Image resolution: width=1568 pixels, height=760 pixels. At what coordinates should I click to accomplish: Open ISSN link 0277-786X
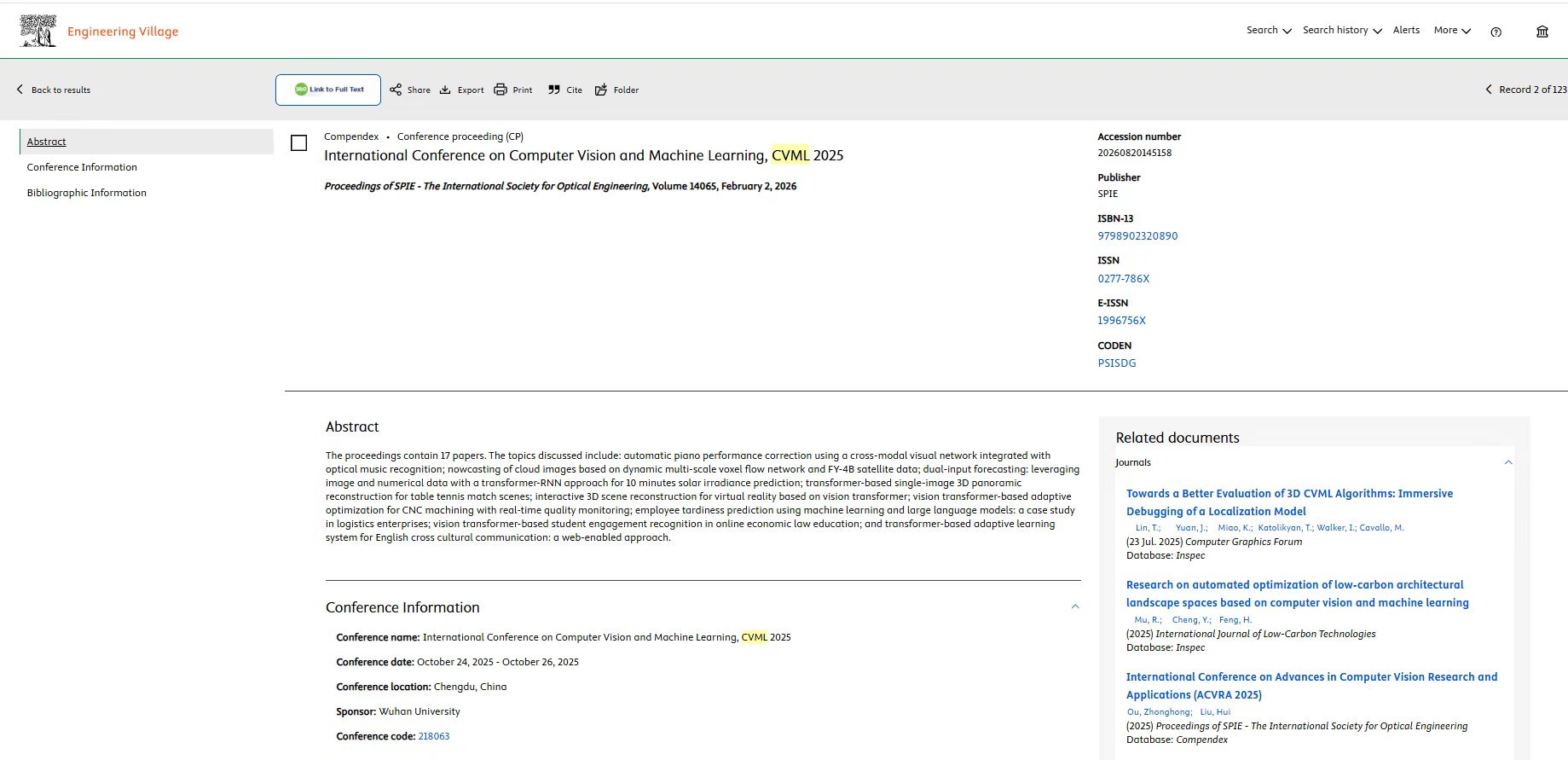point(1124,279)
